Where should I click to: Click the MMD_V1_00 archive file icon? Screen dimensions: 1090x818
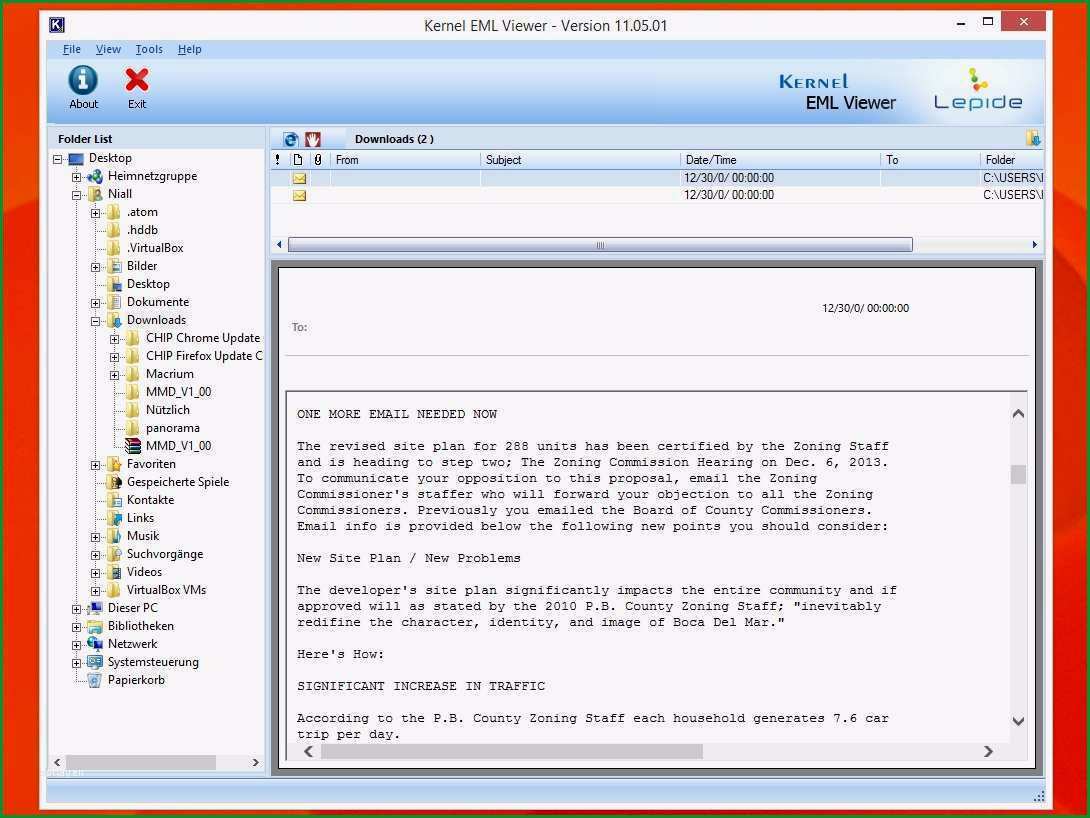click(x=133, y=446)
